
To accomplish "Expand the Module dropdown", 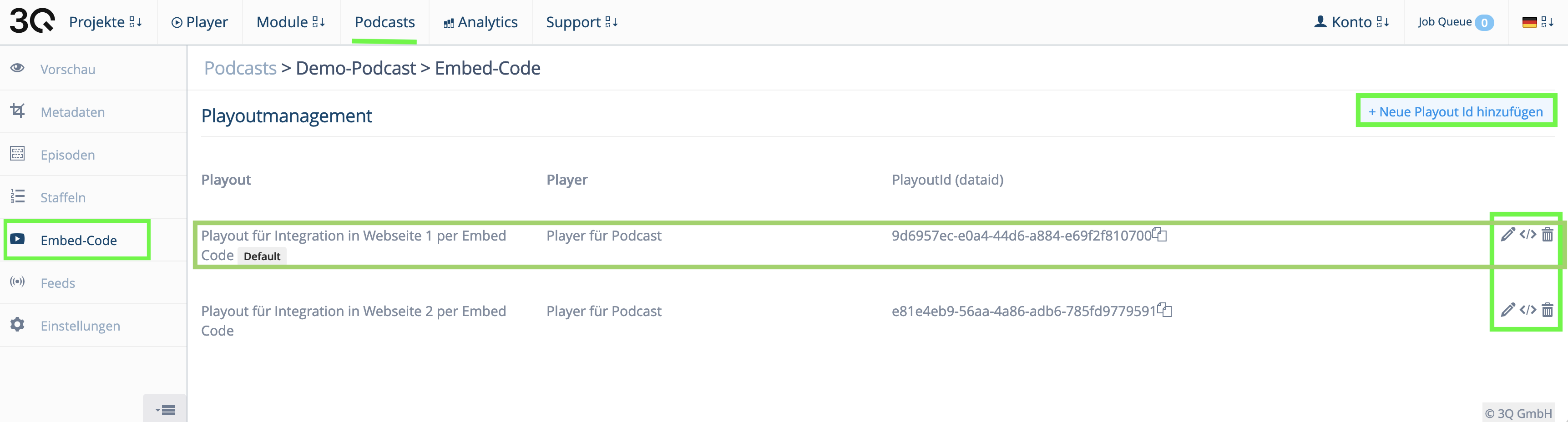I will click(x=291, y=22).
